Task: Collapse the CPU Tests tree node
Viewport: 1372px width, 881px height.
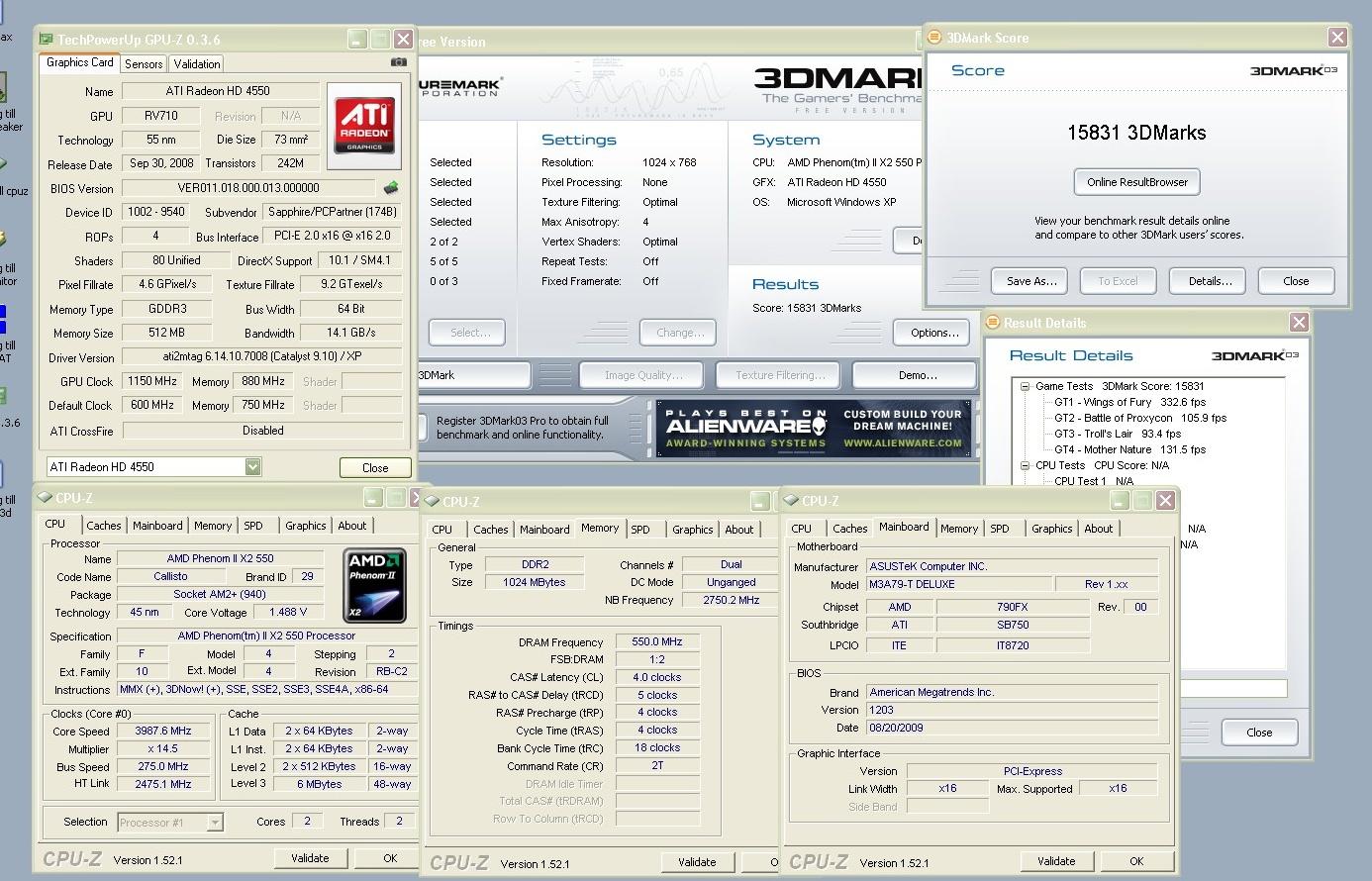Action: [1026, 465]
